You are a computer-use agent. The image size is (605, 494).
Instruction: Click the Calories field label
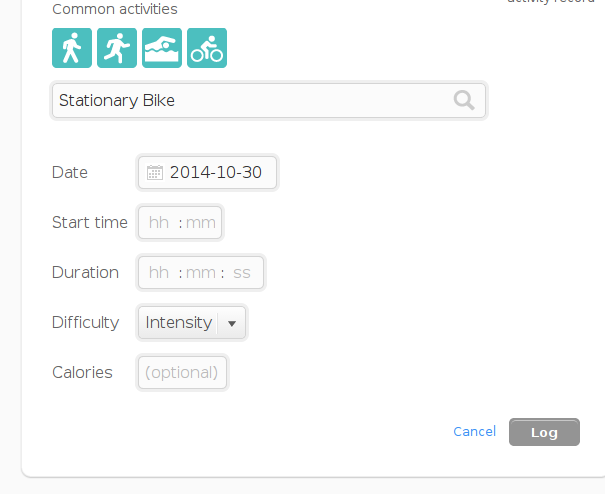click(x=82, y=372)
